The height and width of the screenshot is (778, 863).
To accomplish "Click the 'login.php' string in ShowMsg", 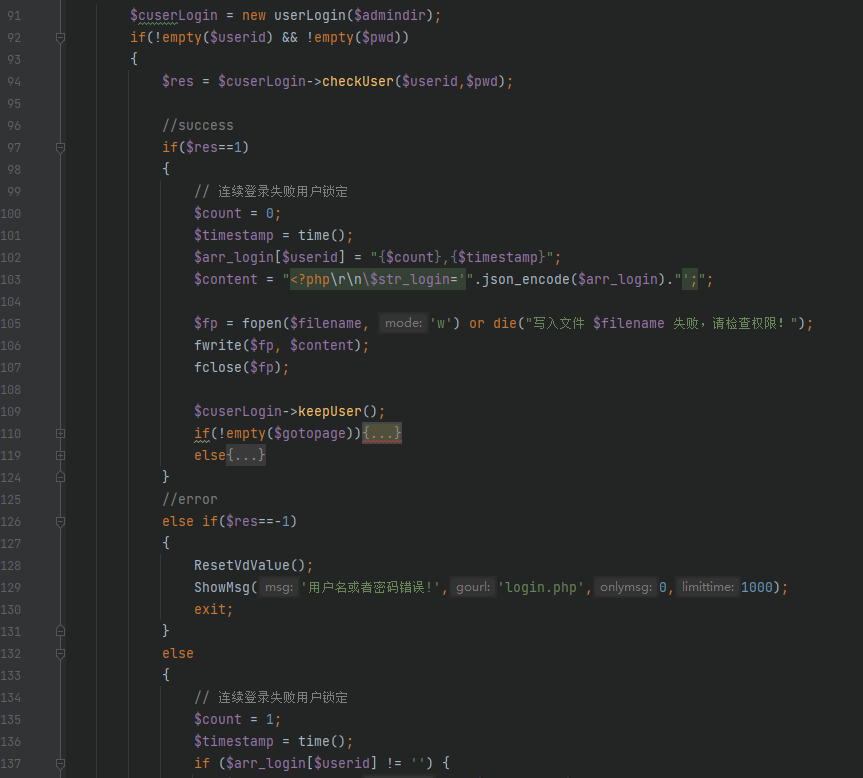I will 540,587.
